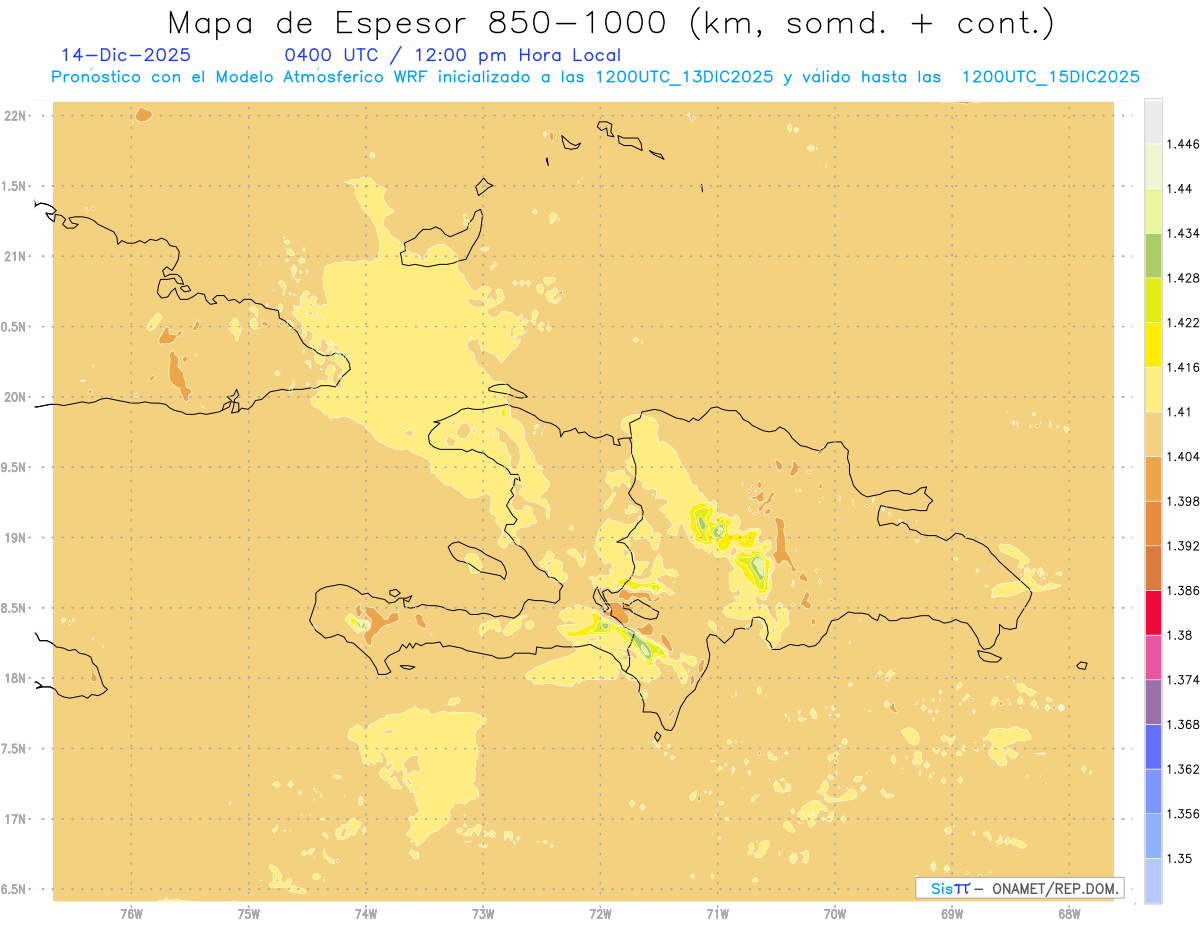Click the latitude label '22N'
Viewport: 1200px width, 927px height.
pyautogui.click(x=15, y=116)
